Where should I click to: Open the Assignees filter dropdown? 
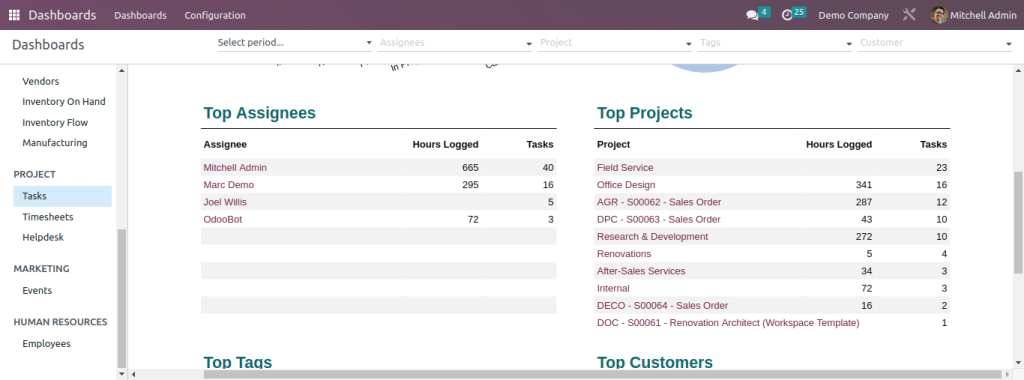coord(456,43)
